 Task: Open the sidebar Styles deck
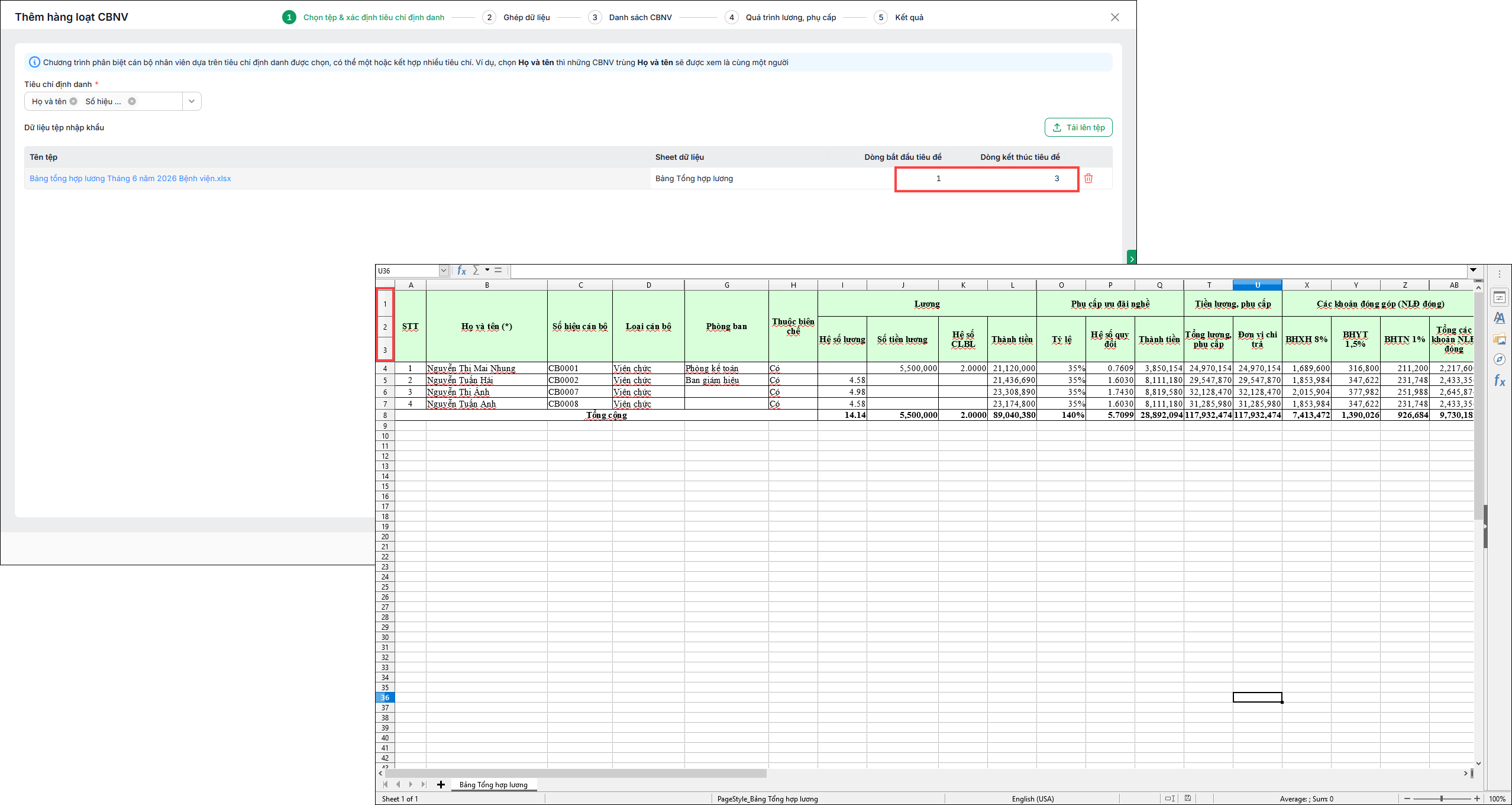(1499, 318)
